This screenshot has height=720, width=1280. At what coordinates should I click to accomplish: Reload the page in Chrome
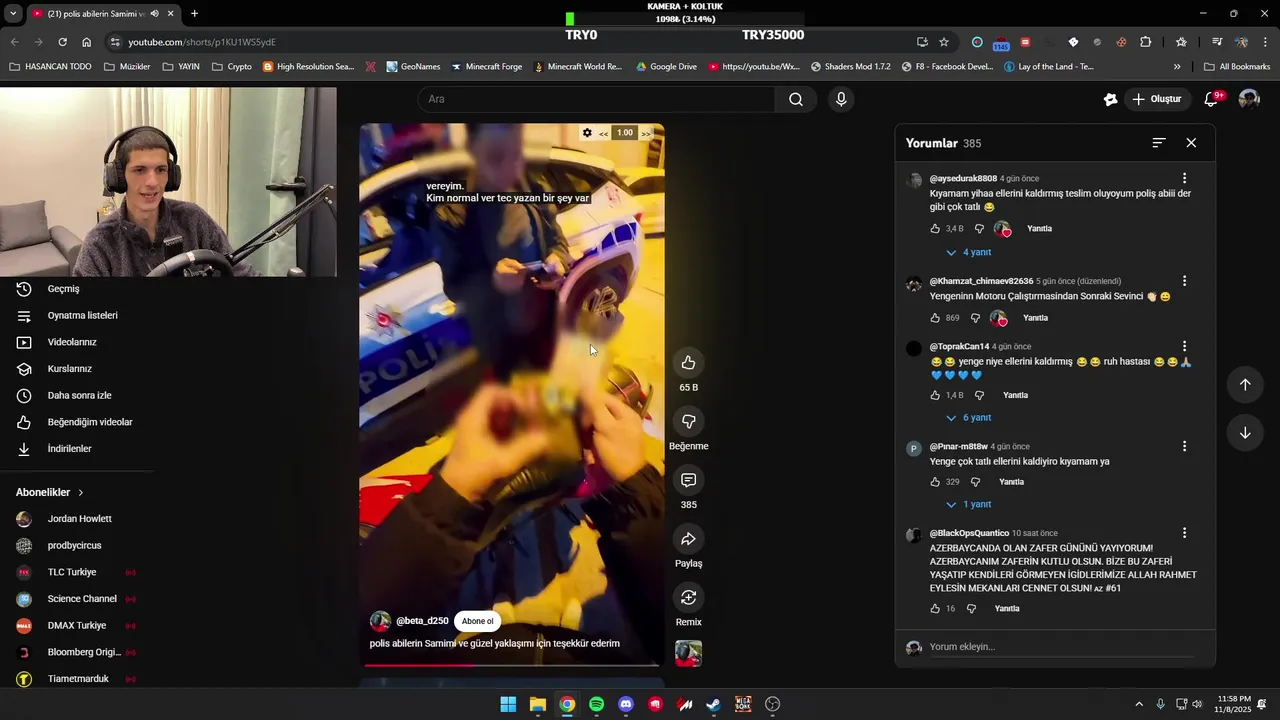62,42
